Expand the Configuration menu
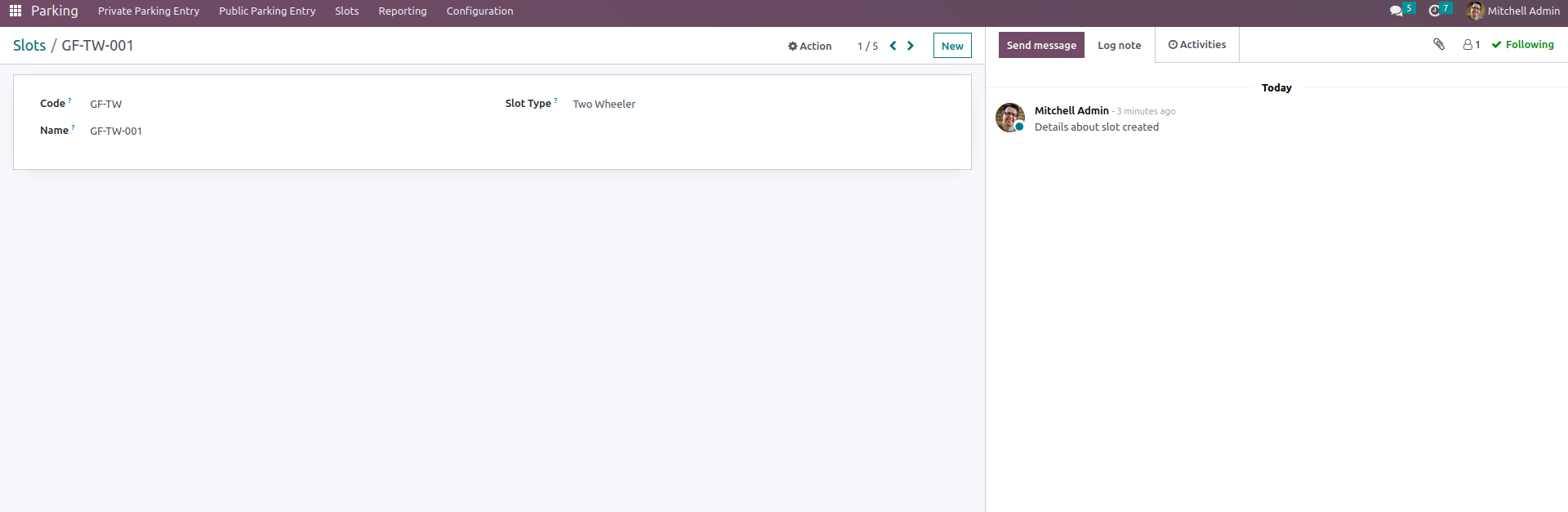Screen dimensions: 1568x512 click(479, 11)
